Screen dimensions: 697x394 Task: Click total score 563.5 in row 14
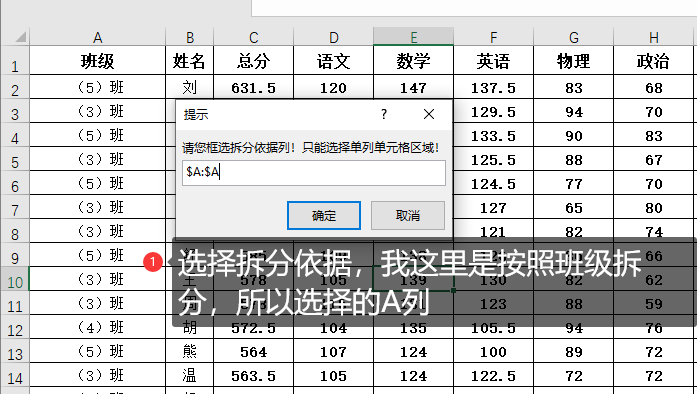(253, 376)
